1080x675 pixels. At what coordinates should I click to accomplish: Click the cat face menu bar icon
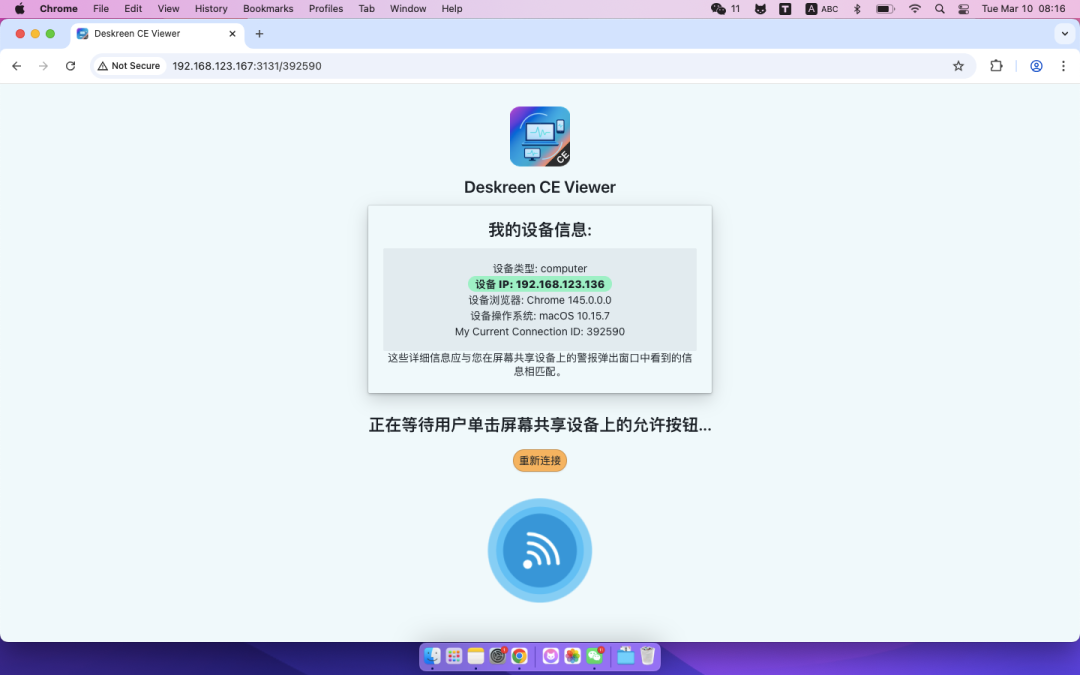click(x=760, y=9)
